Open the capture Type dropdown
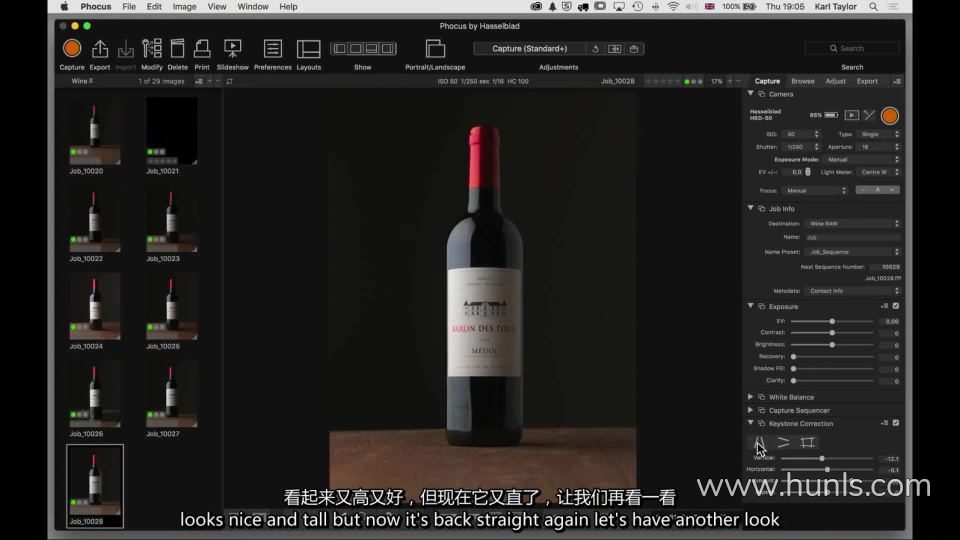 pyautogui.click(x=879, y=134)
